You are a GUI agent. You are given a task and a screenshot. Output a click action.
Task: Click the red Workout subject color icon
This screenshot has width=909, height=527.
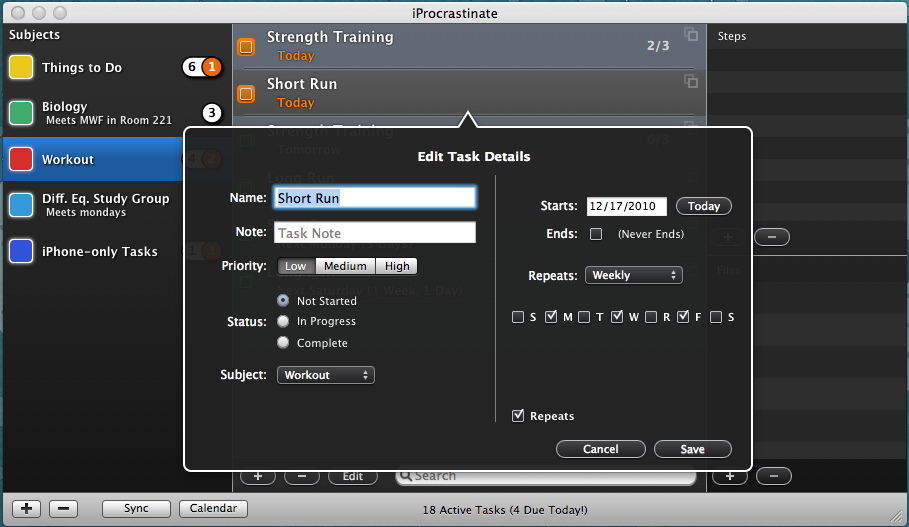pyautogui.click(x=21, y=159)
